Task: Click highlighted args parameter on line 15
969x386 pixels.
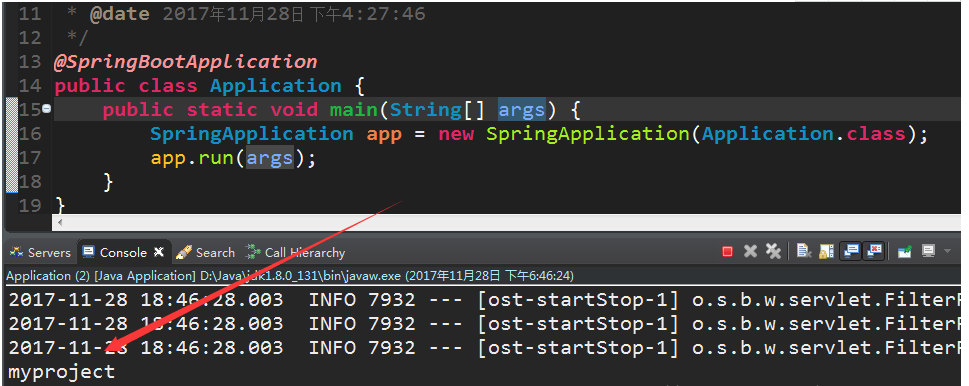Action: click(x=522, y=110)
